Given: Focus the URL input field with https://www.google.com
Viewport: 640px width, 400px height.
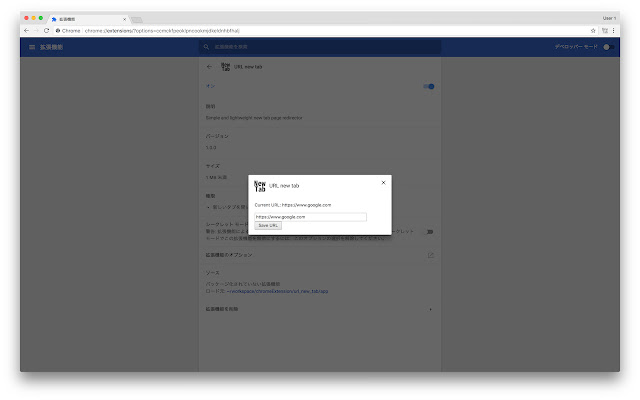Looking at the screenshot, I should click(x=310, y=217).
